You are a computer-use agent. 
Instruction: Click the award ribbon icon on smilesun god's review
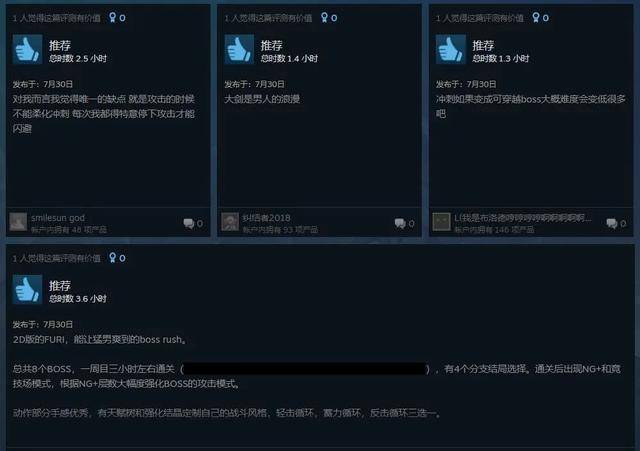coord(112,18)
